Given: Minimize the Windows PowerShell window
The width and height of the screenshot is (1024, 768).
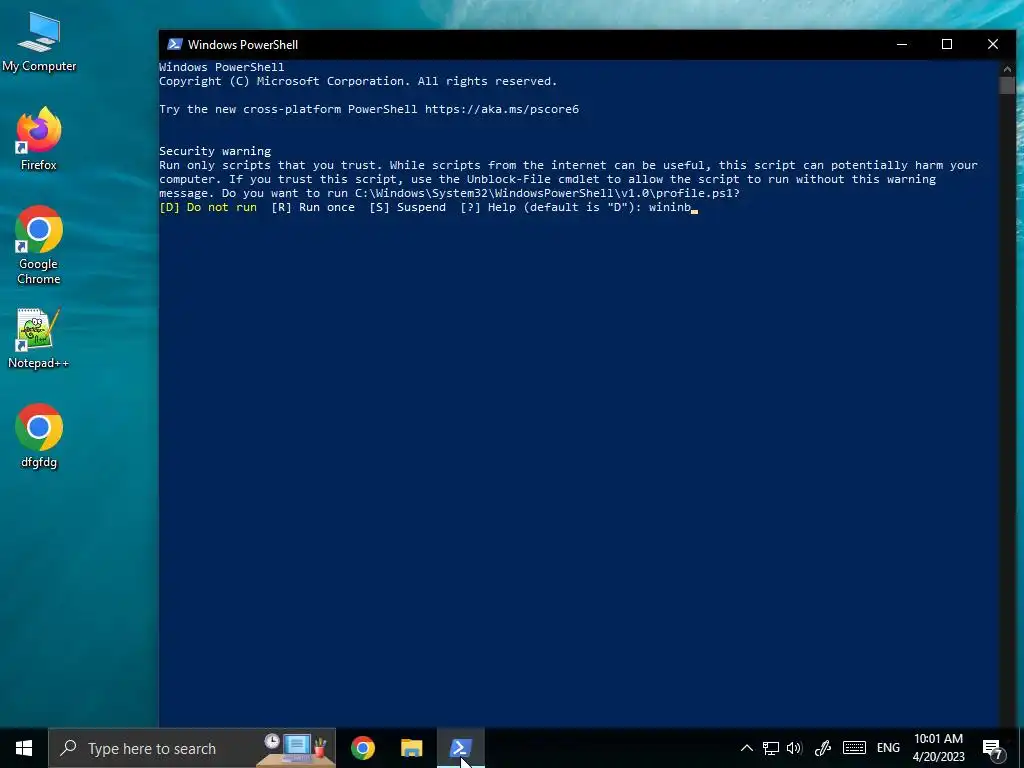Looking at the screenshot, I should pos(902,44).
